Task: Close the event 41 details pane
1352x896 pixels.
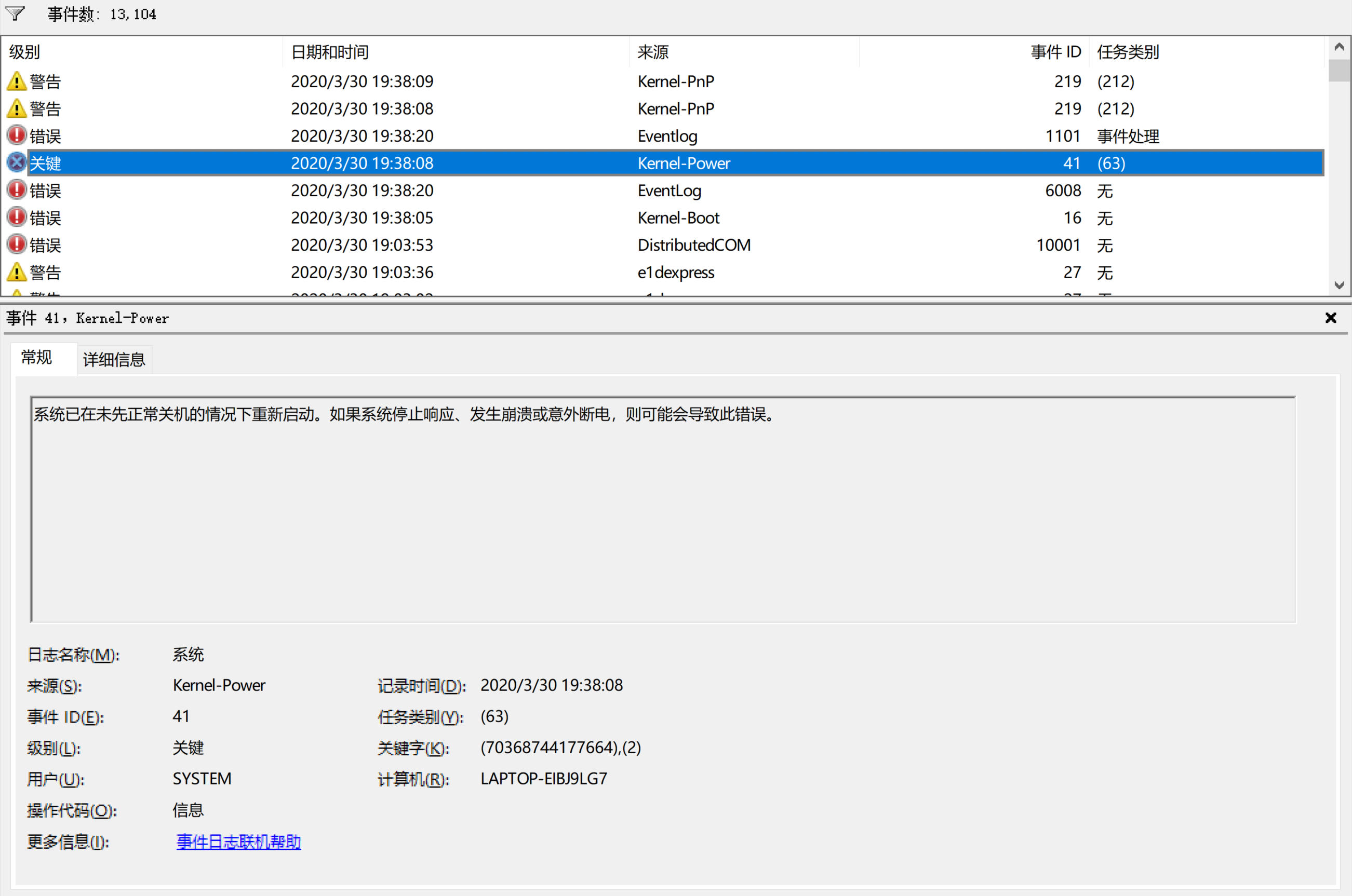Action: [x=1330, y=318]
